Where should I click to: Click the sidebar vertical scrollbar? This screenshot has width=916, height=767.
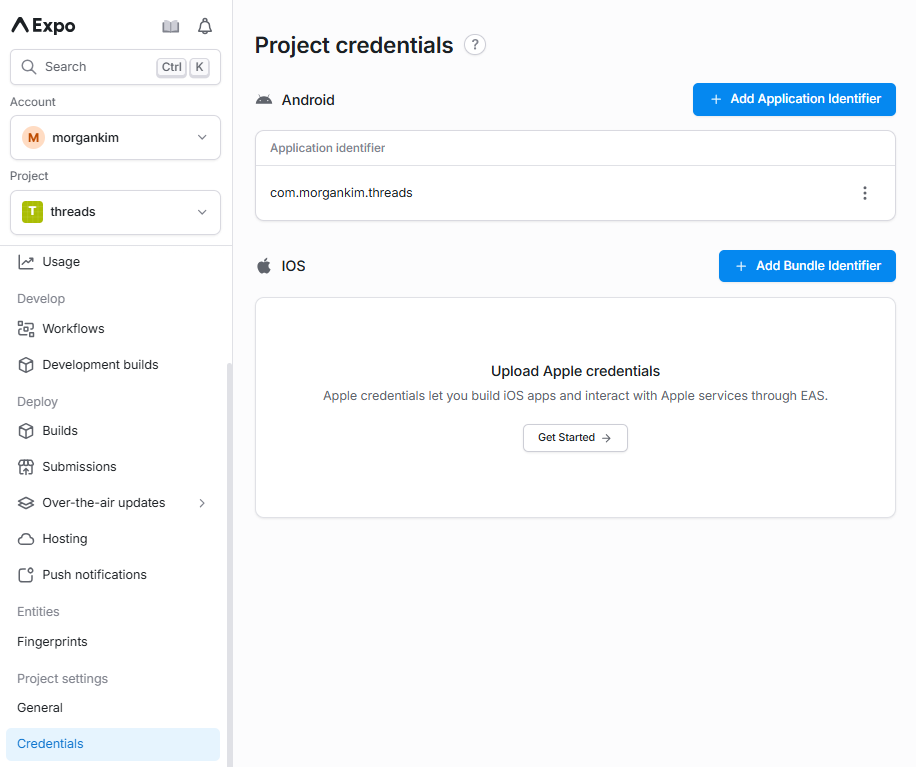pyautogui.click(x=229, y=564)
